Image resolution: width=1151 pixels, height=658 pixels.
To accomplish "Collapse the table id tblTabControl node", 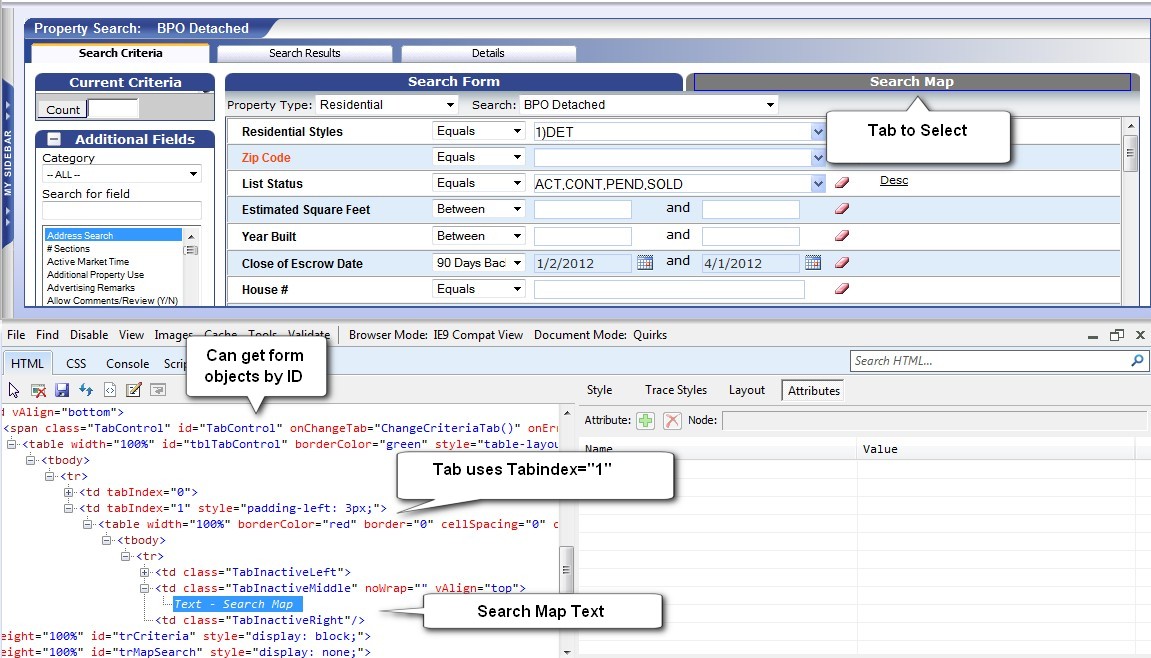I will point(12,444).
